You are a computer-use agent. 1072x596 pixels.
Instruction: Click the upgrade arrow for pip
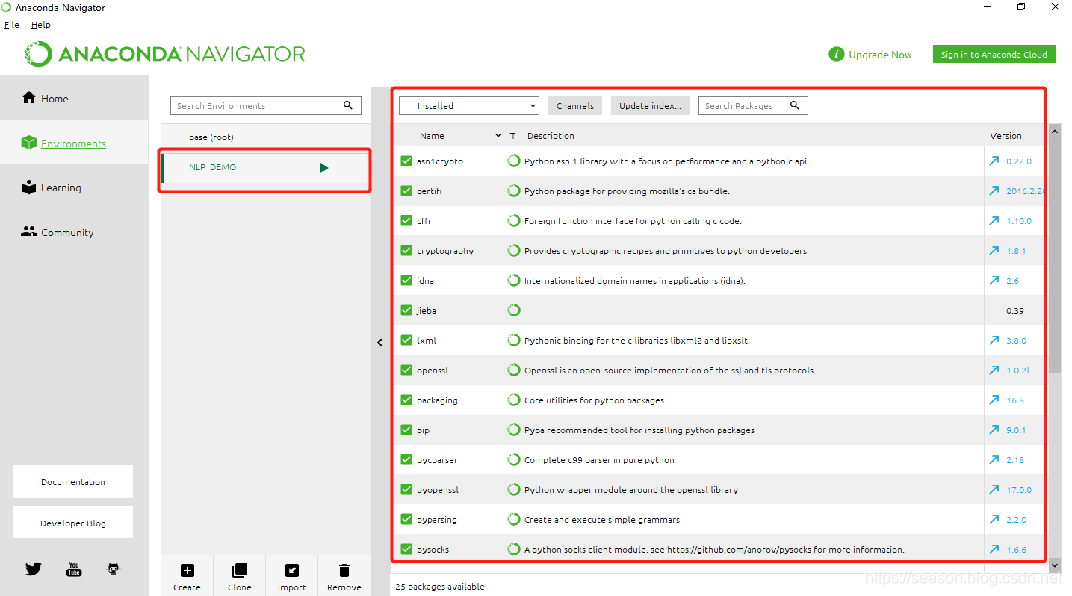pyautogui.click(x=994, y=430)
